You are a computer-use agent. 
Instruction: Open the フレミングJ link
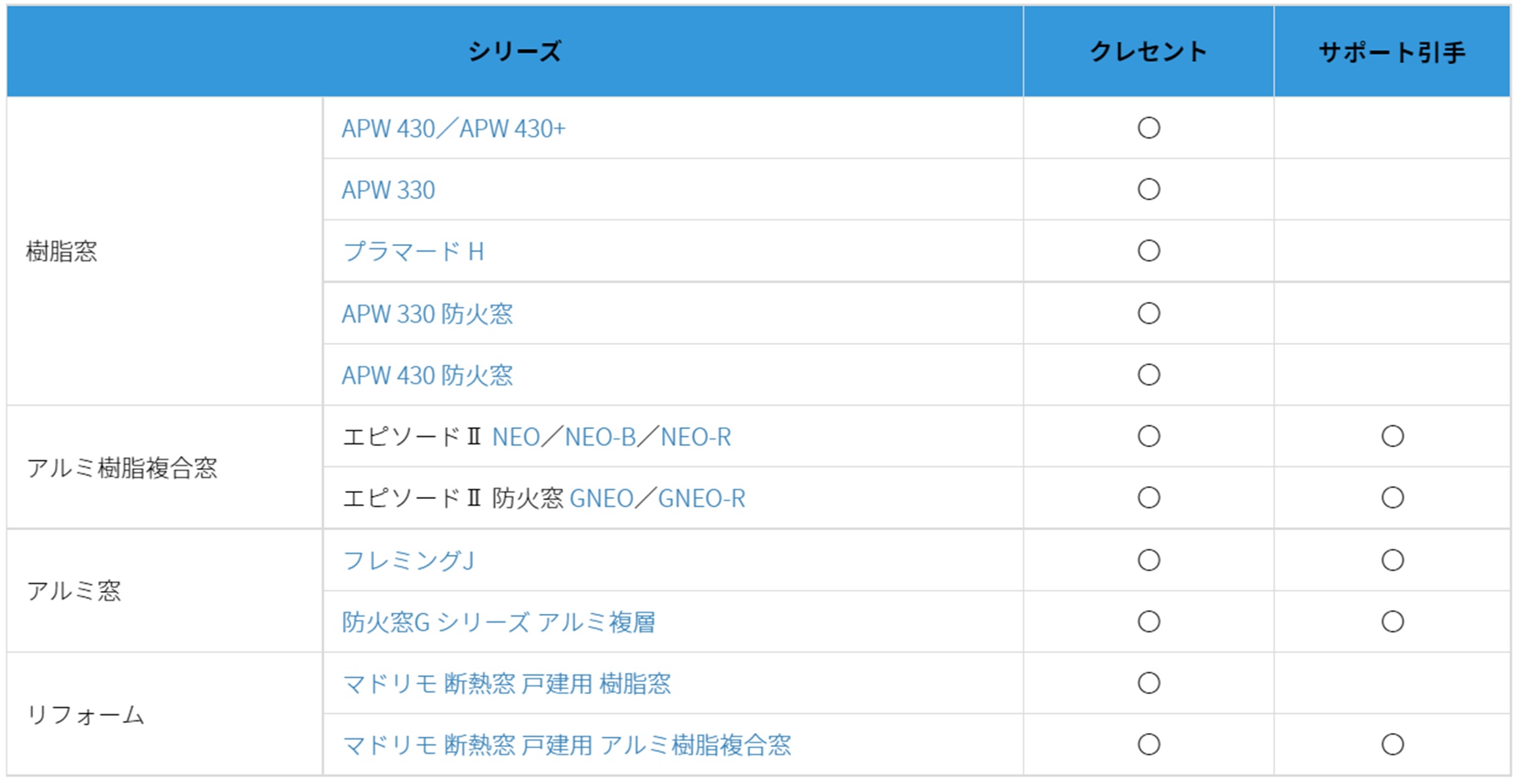pyautogui.click(x=408, y=560)
